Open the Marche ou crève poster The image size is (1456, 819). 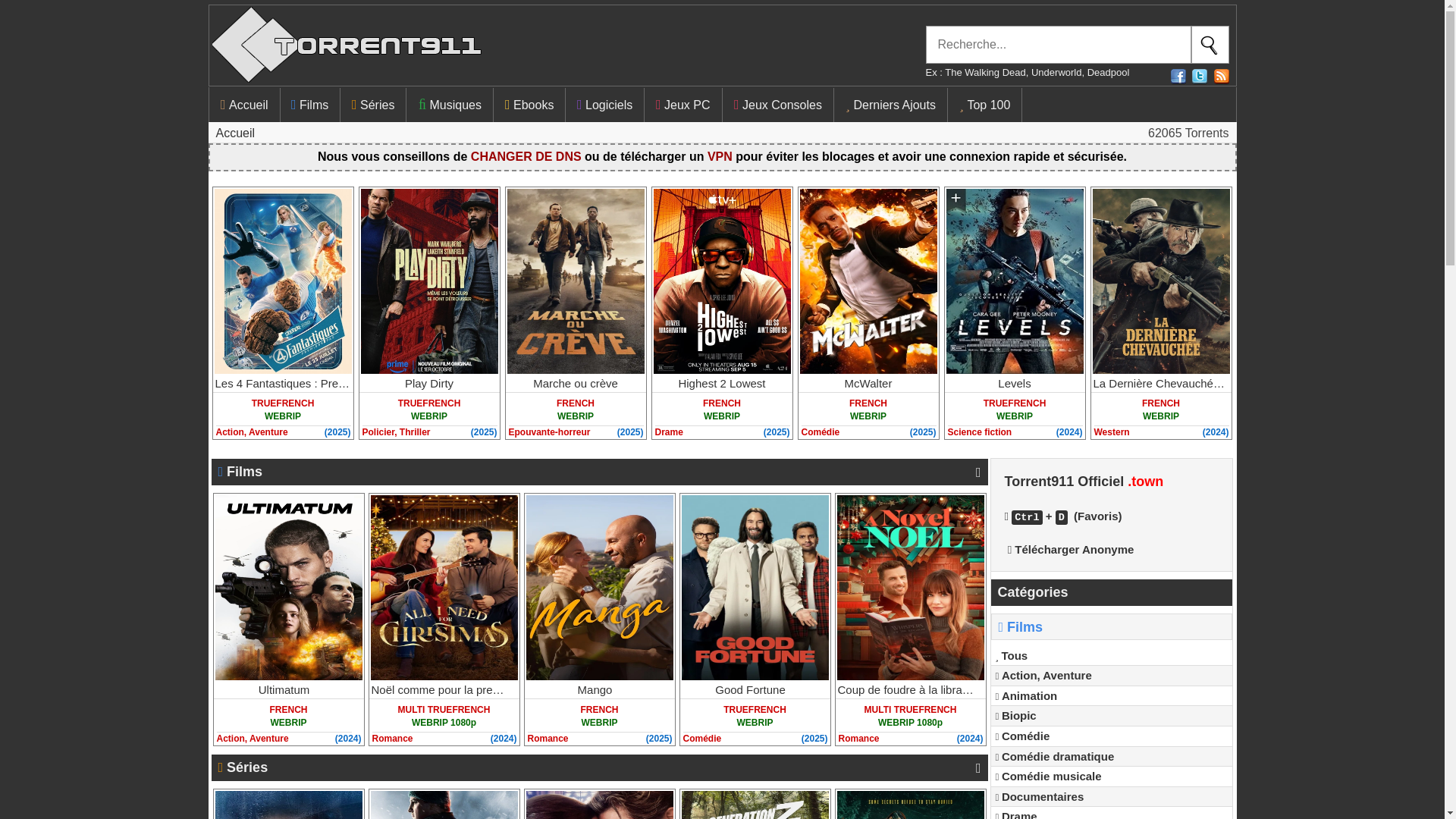tap(576, 281)
